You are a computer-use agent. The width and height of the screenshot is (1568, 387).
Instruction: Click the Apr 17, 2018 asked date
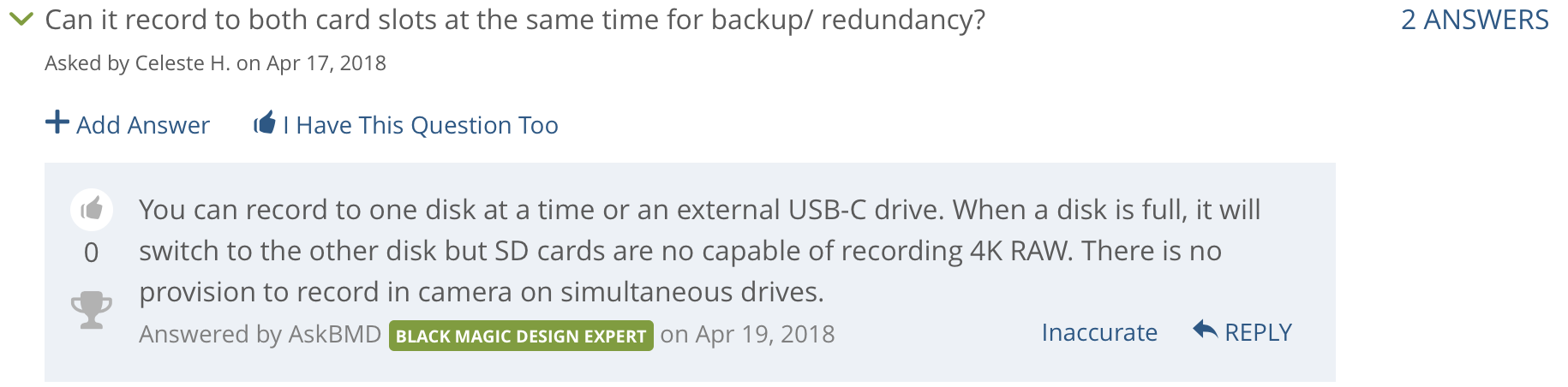326,63
